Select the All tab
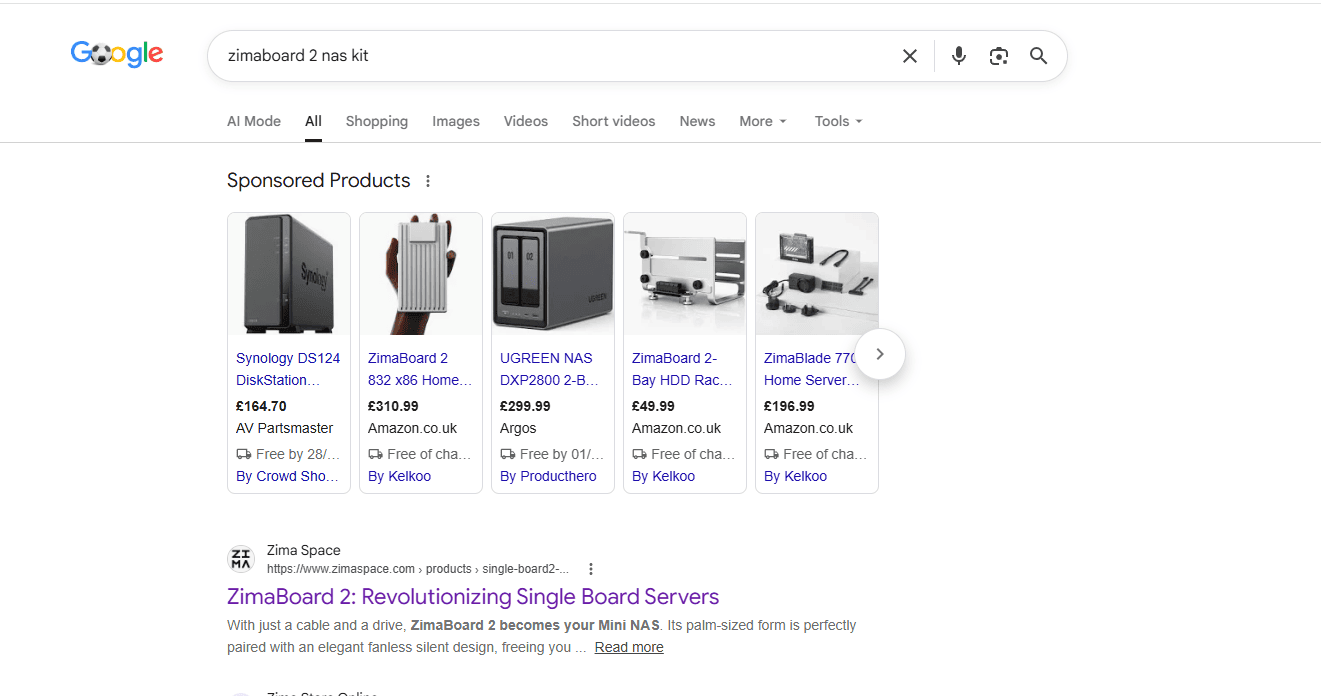Image resolution: width=1321 pixels, height=696 pixels. [x=313, y=121]
